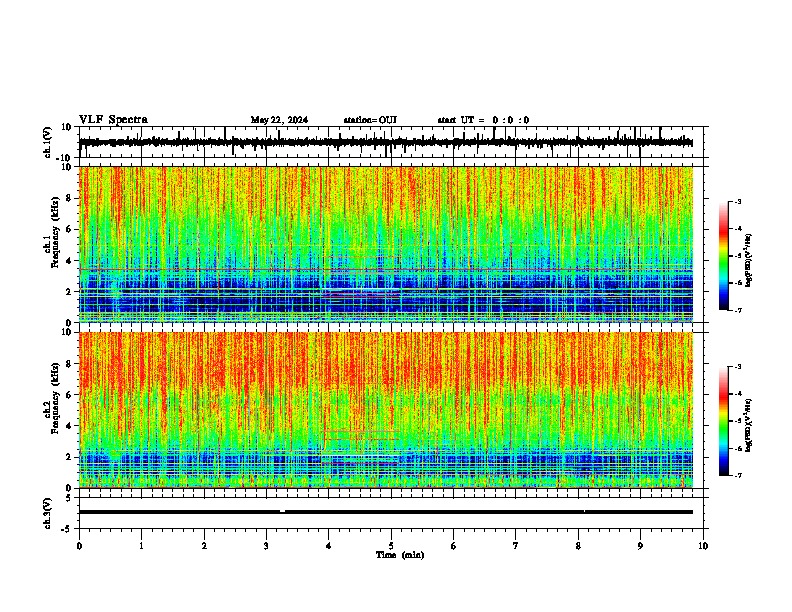The width and height of the screenshot is (792, 612).
Task: Click the 6 kHz tick on ch.1 frequency axis
Action: coord(69,229)
